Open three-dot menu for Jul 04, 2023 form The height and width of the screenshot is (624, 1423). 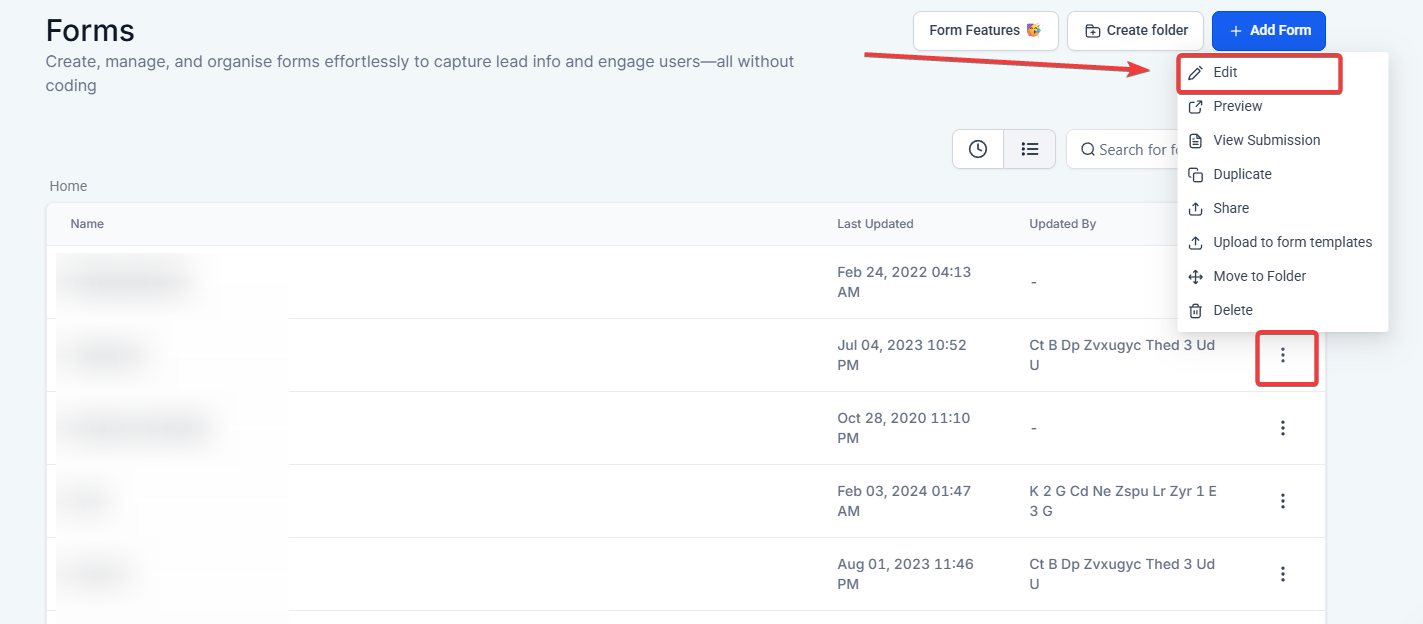click(x=1283, y=355)
